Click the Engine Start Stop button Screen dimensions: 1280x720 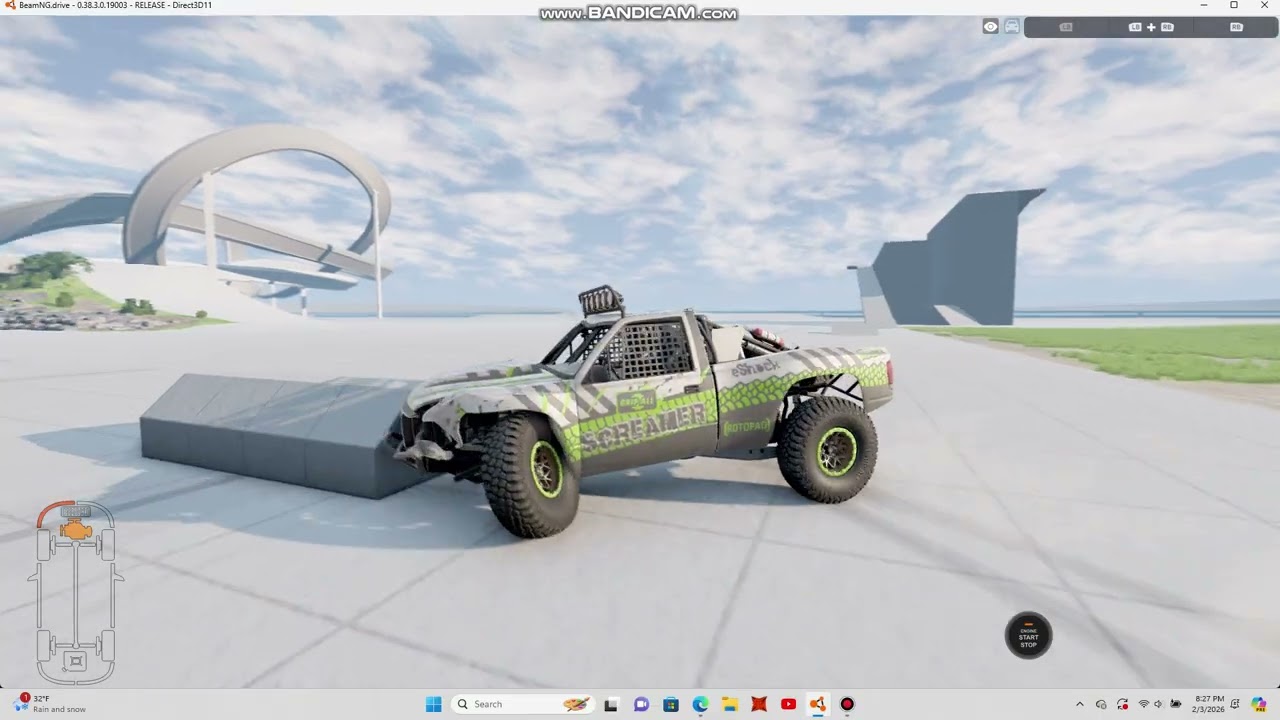pyautogui.click(x=1028, y=636)
